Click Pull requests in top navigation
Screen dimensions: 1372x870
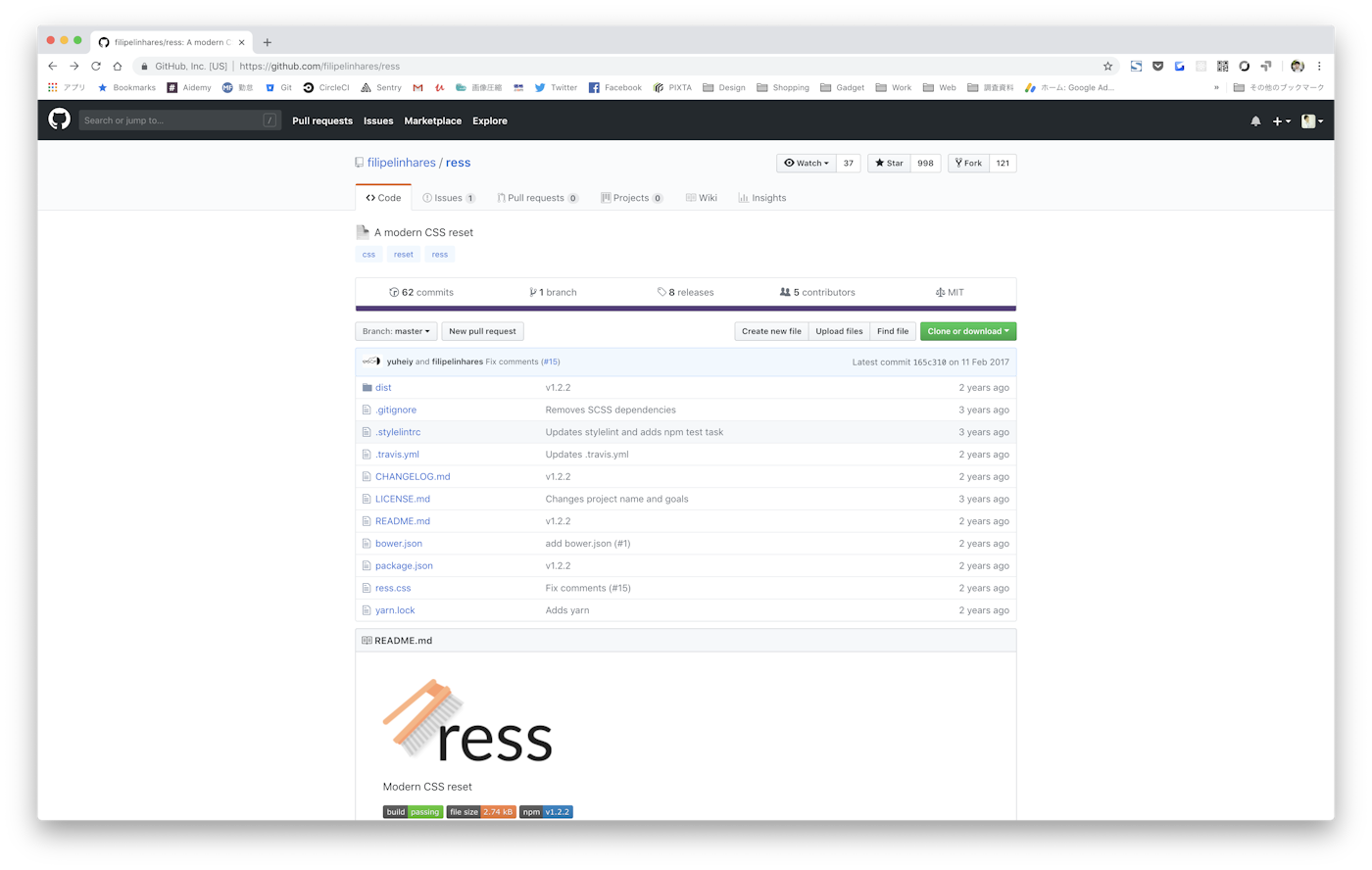[x=322, y=121]
